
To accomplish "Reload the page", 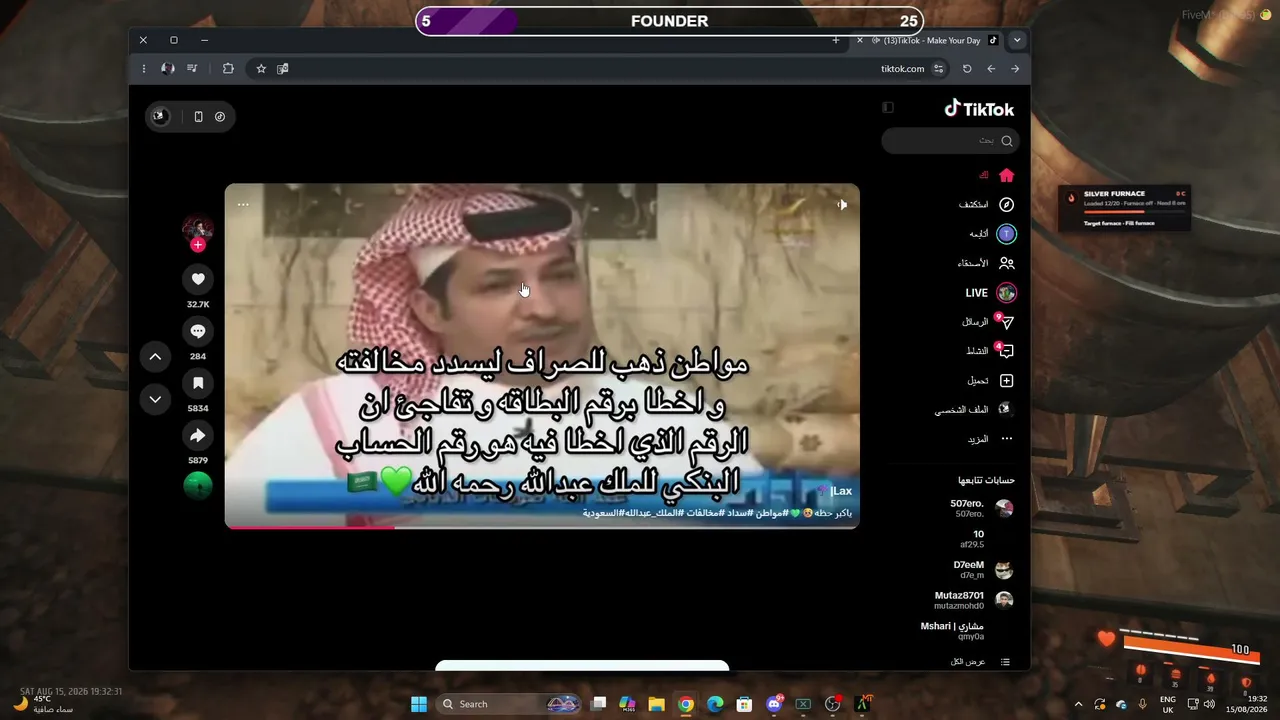I will tap(967, 69).
